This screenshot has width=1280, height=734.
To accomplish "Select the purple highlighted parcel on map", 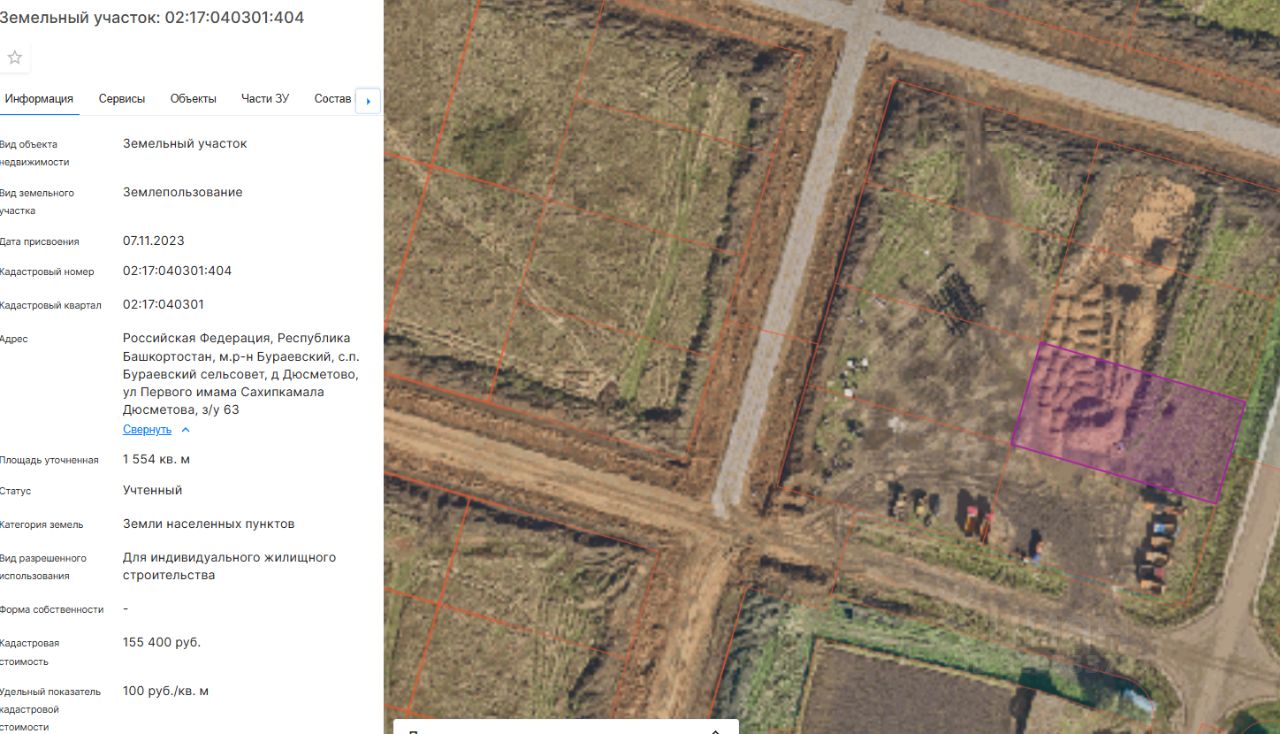I will tap(1129, 423).
